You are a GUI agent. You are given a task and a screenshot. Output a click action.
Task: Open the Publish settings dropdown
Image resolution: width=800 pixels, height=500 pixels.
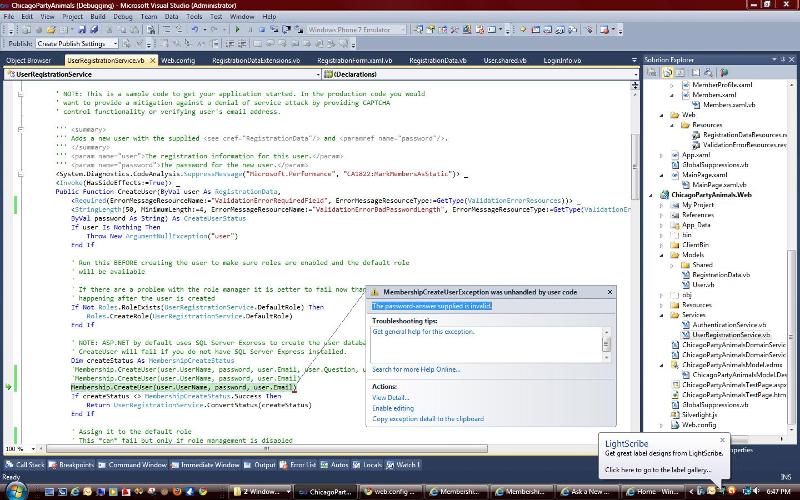click(x=115, y=44)
